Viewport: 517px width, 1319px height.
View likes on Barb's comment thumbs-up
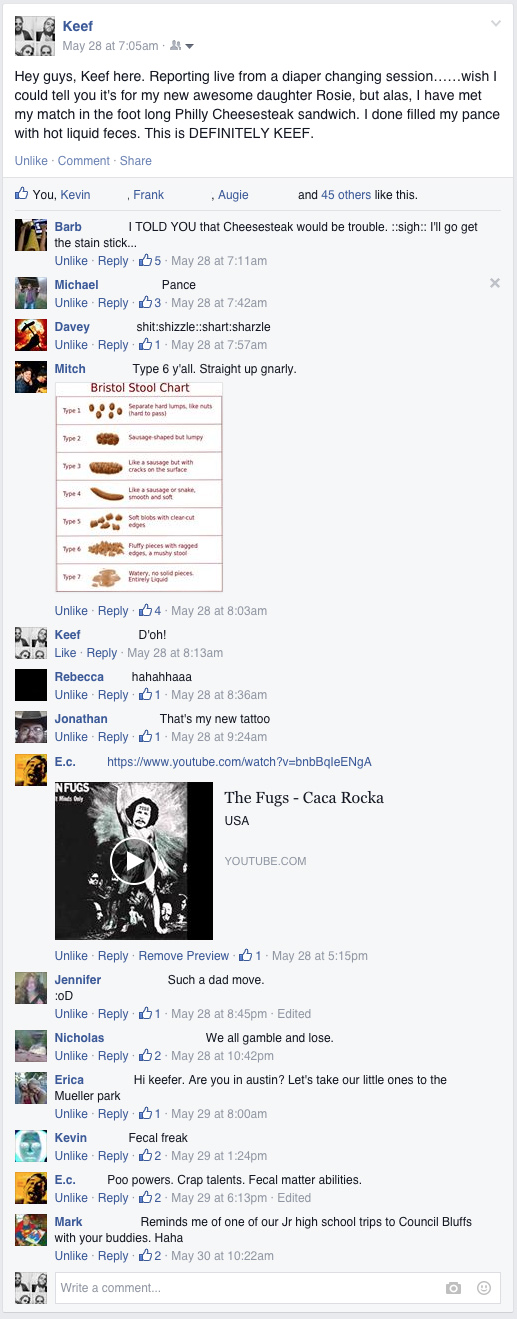coord(151,261)
